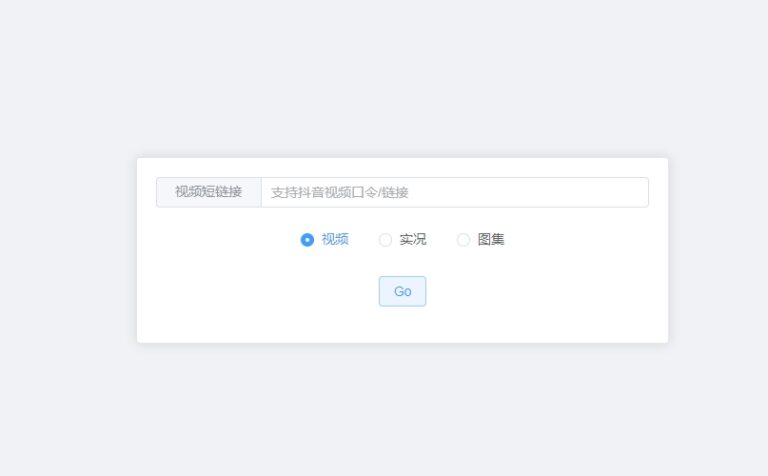768x476 pixels.
Task: Click the 实况 label text
Action: pyautogui.click(x=413, y=240)
